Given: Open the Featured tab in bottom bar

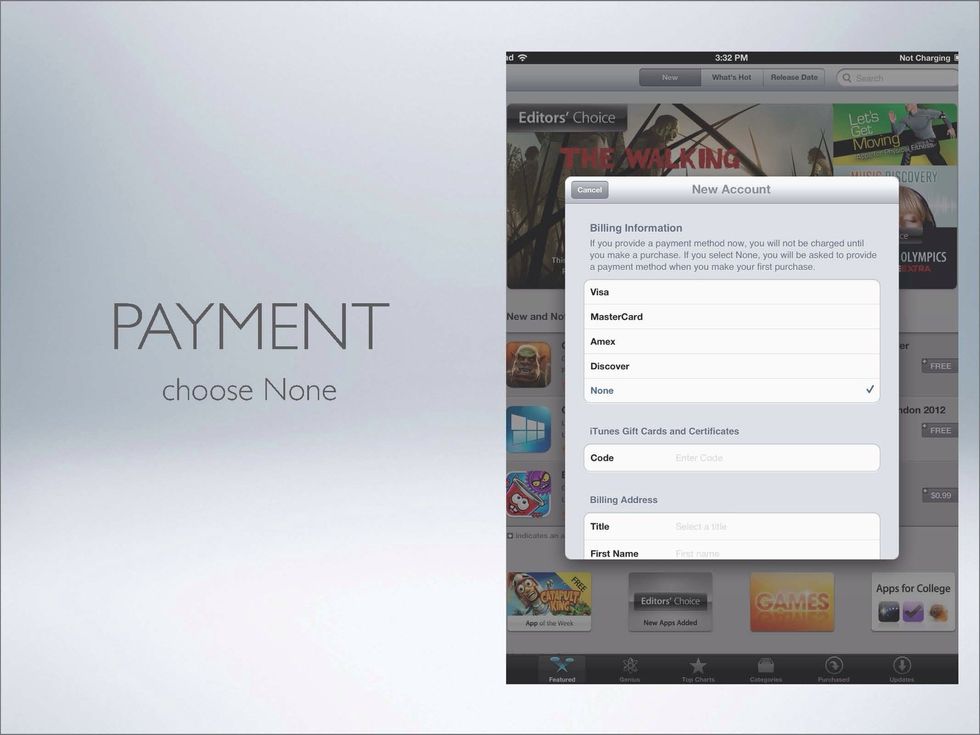Looking at the screenshot, I should pyautogui.click(x=562, y=669).
